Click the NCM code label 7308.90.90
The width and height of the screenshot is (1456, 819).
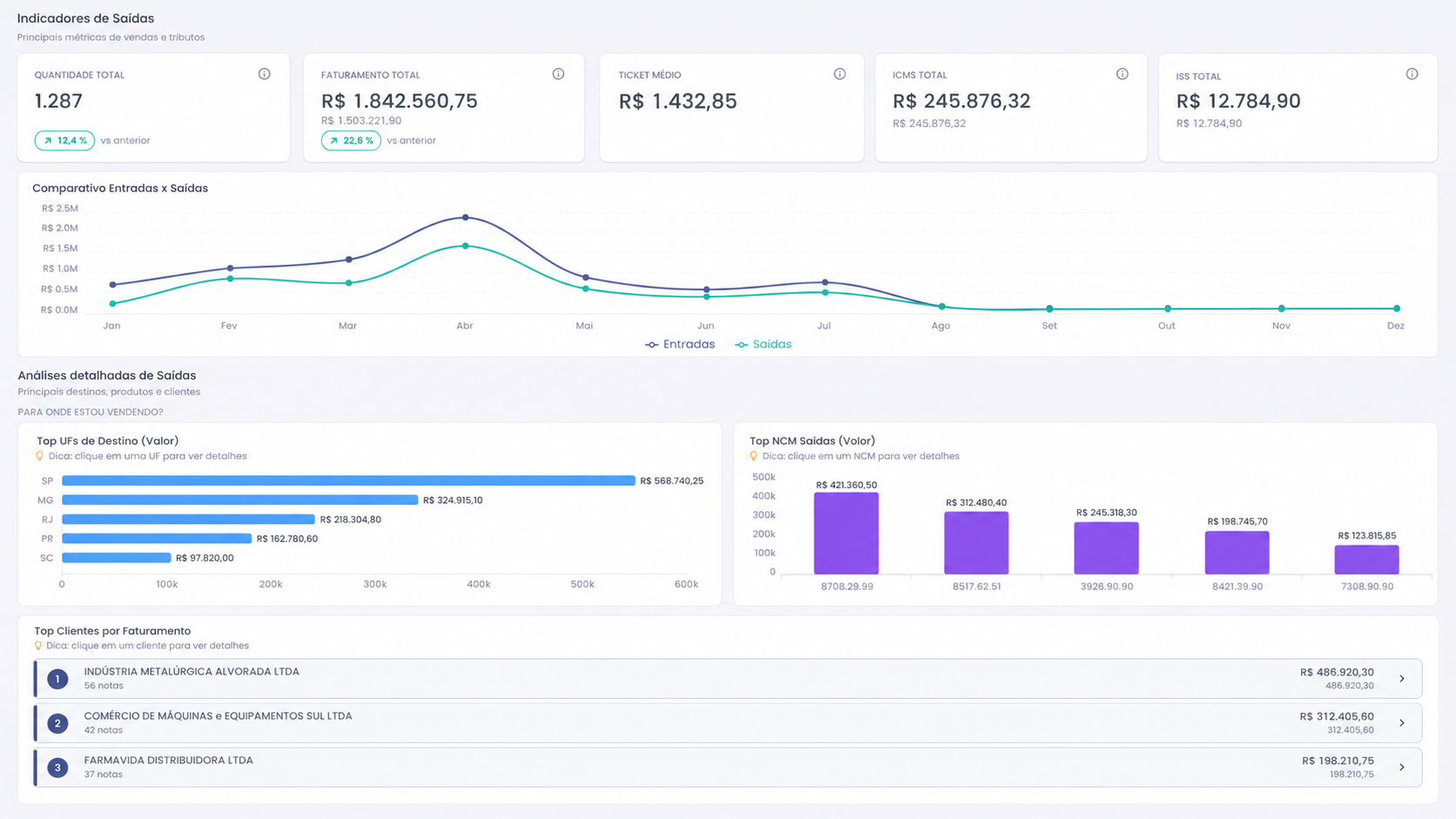click(1367, 587)
